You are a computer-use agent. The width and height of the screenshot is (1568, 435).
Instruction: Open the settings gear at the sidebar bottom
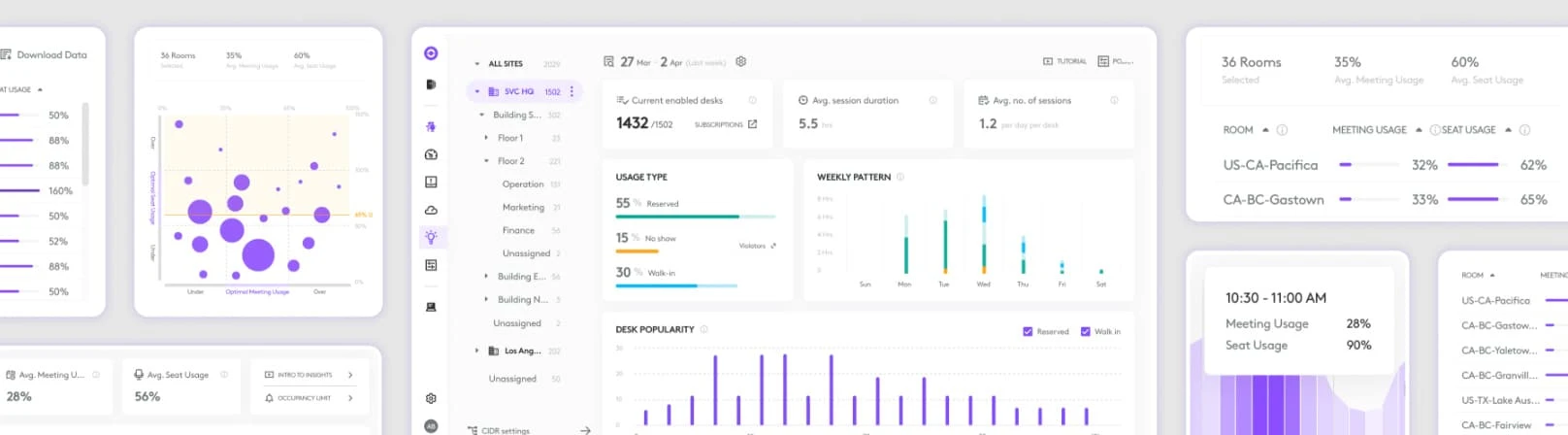click(431, 398)
